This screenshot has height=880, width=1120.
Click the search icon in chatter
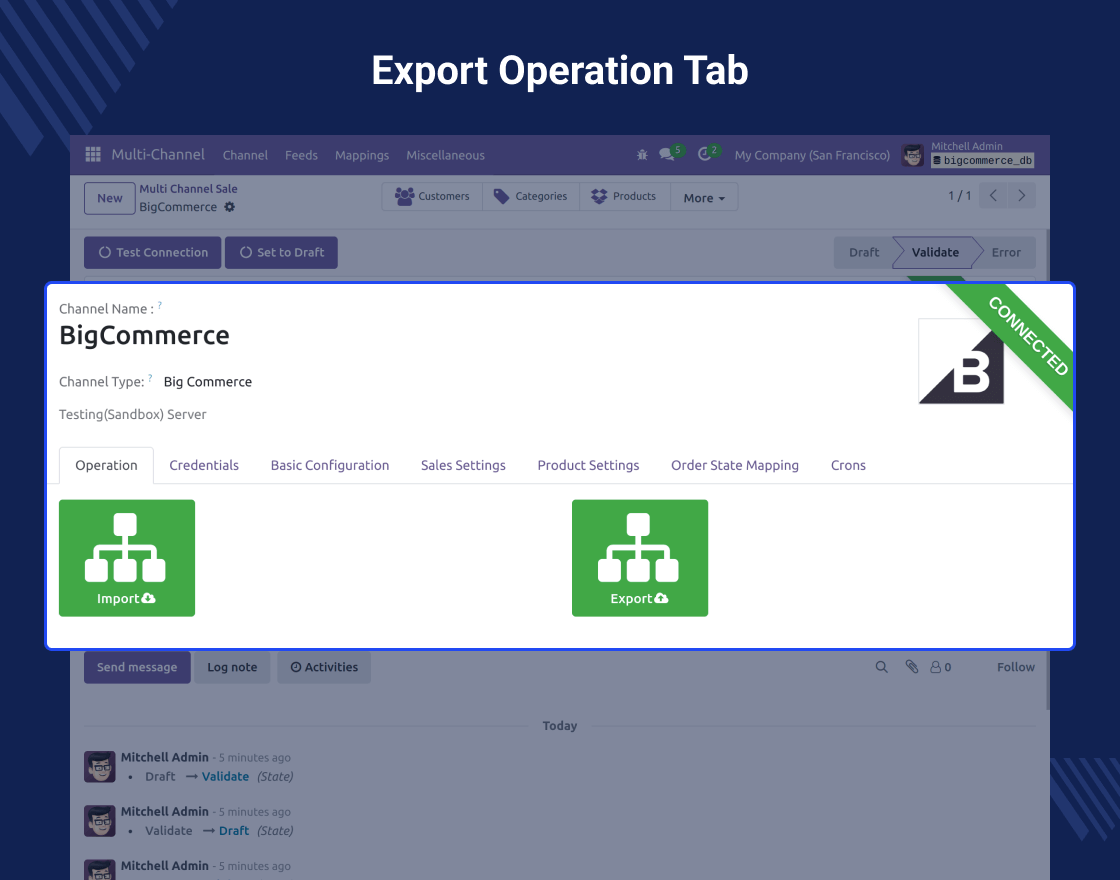[881, 667]
